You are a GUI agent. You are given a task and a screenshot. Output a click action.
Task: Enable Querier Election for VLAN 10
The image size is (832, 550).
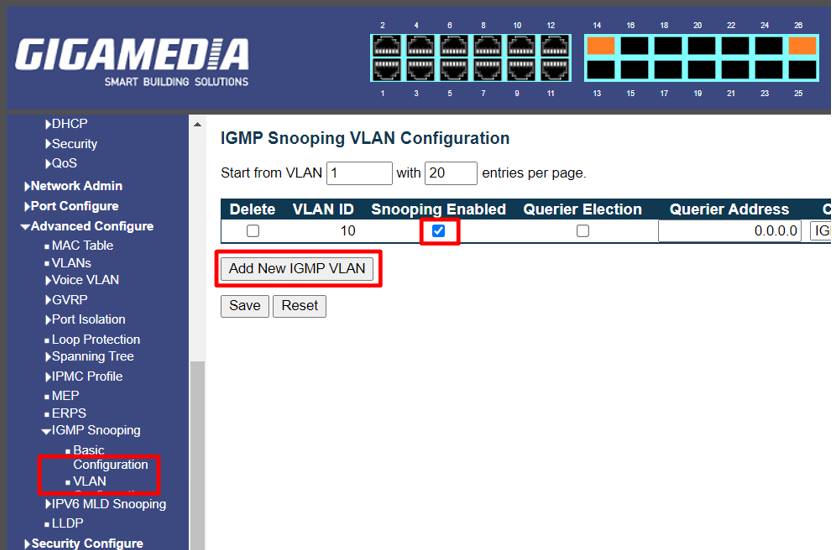point(583,231)
